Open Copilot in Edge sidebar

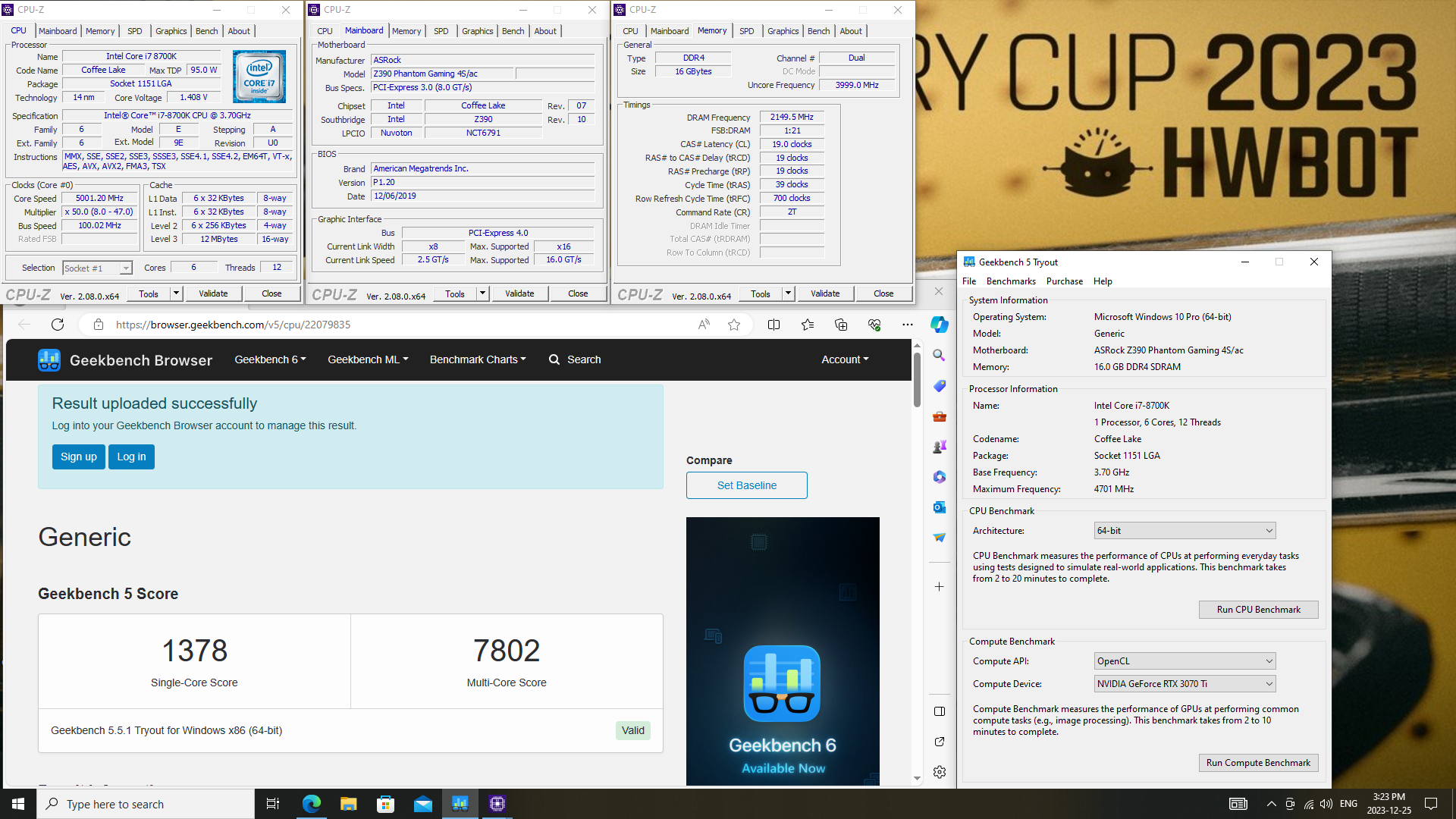click(940, 325)
